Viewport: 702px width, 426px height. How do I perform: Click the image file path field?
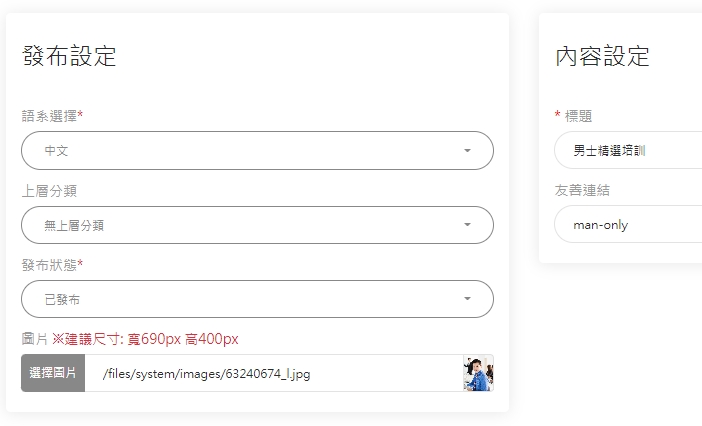[272, 374]
